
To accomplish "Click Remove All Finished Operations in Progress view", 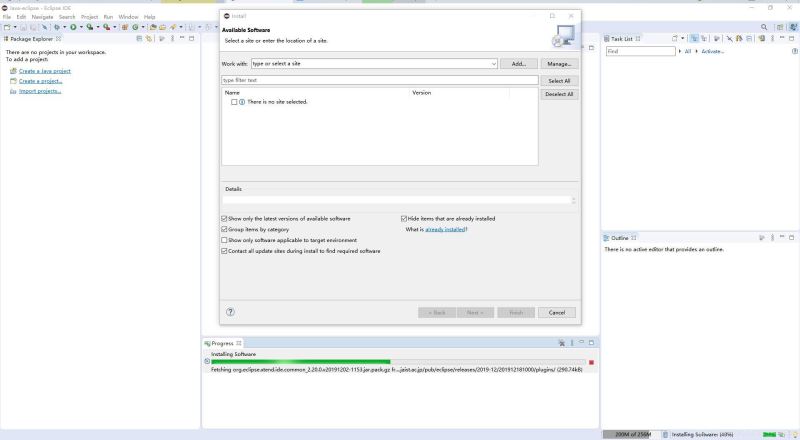I will [561, 343].
